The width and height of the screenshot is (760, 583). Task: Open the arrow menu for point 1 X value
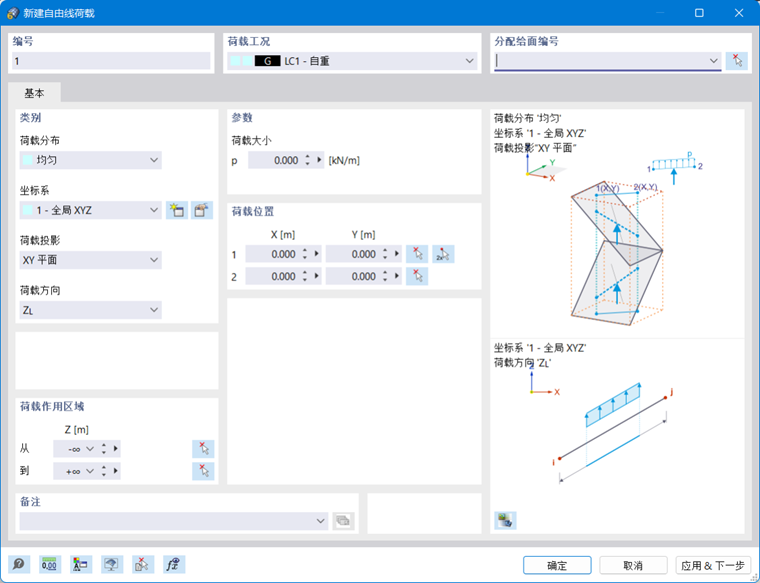click(317, 254)
